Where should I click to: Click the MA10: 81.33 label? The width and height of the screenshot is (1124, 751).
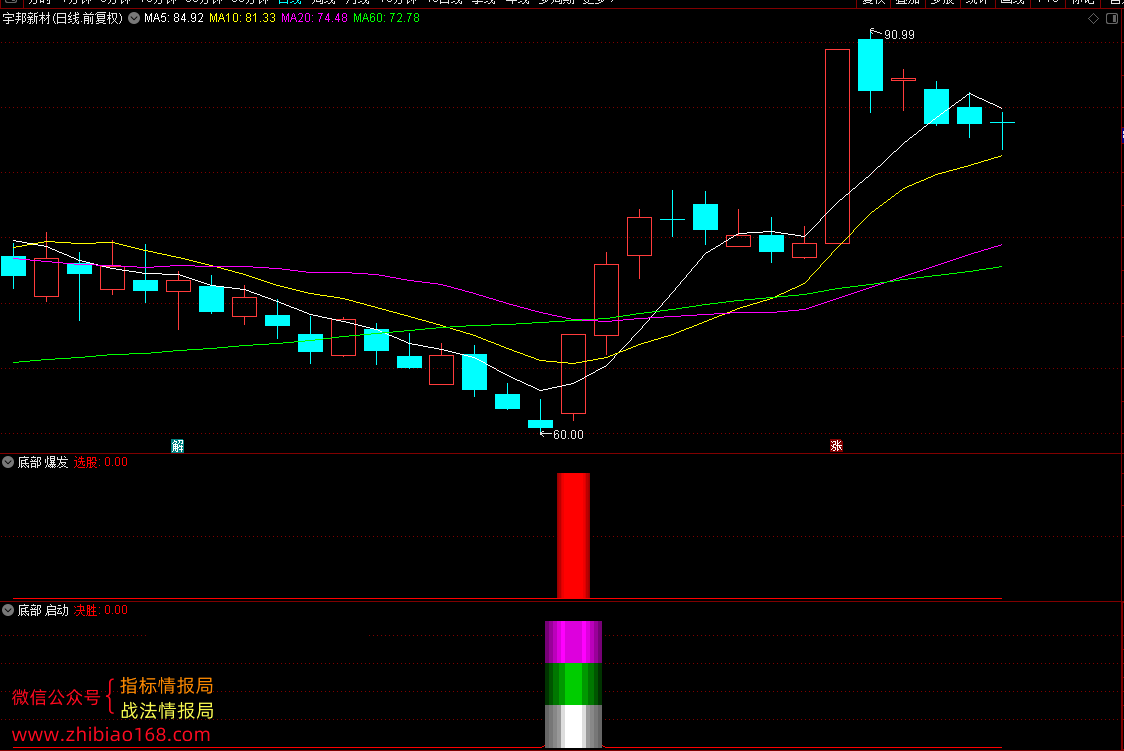242,18
